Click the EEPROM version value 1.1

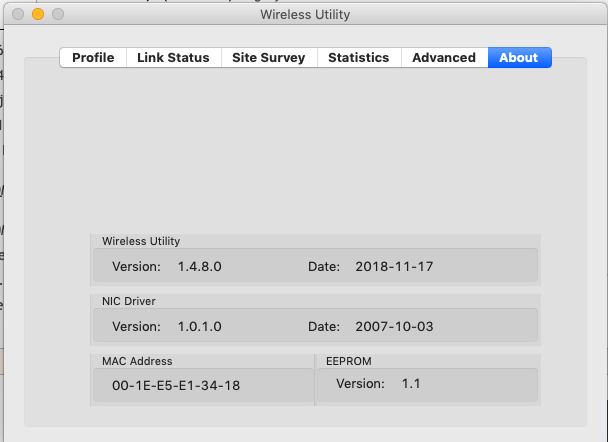[x=412, y=383]
